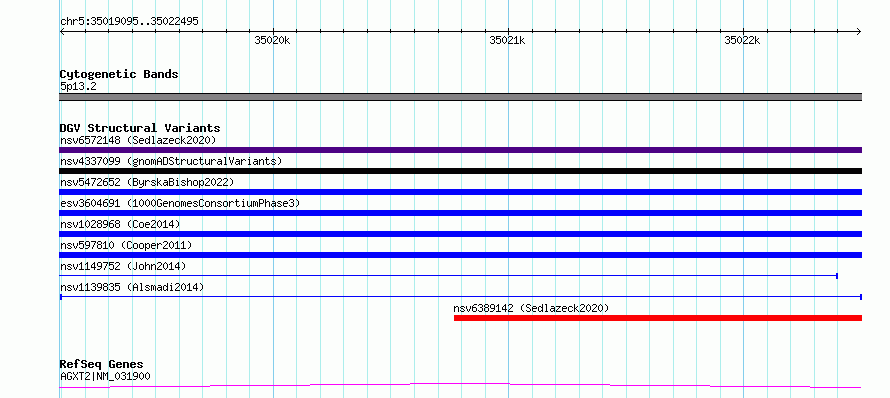Click the RefSeq Genes track title
Viewport: 890px width, 398px height.
(101, 364)
